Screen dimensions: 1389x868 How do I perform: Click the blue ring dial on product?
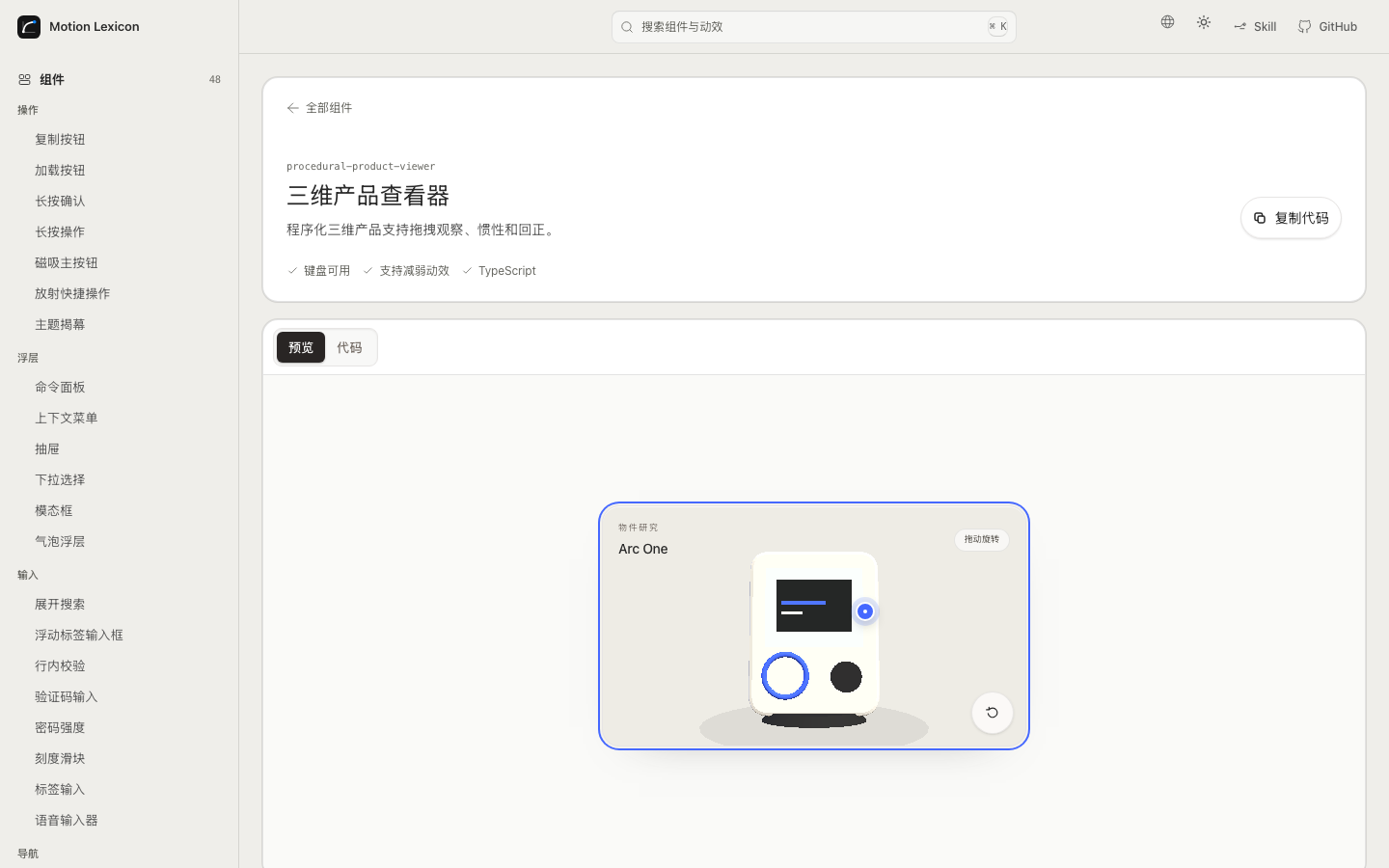point(785,676)
